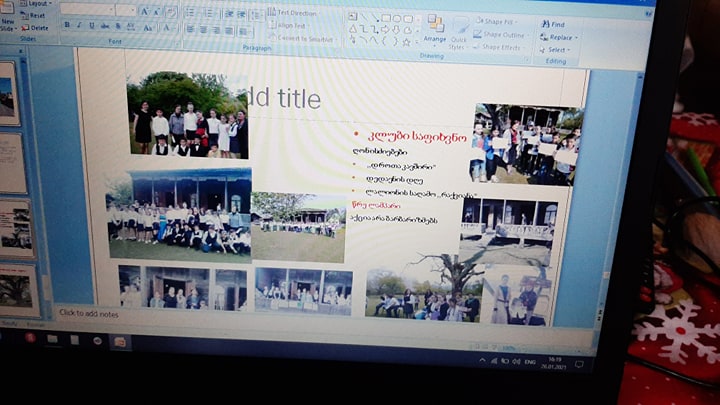
Task: Align text left in Paragraph group
Action: (190, 29)
